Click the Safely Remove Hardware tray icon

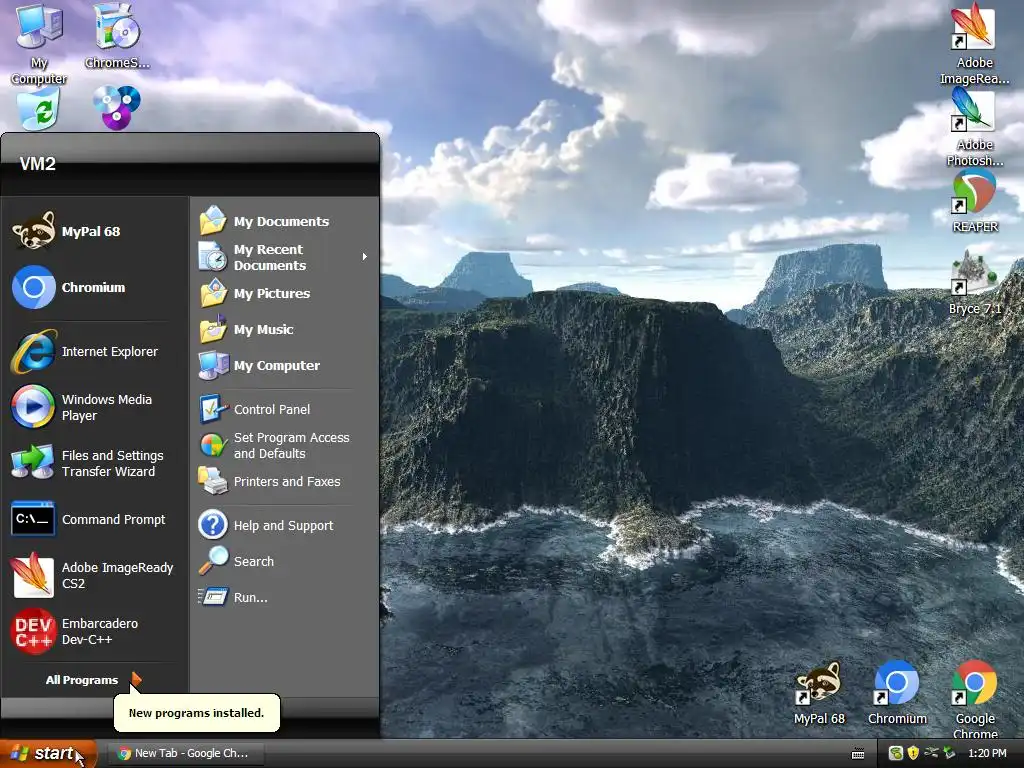tap(949, 753)
